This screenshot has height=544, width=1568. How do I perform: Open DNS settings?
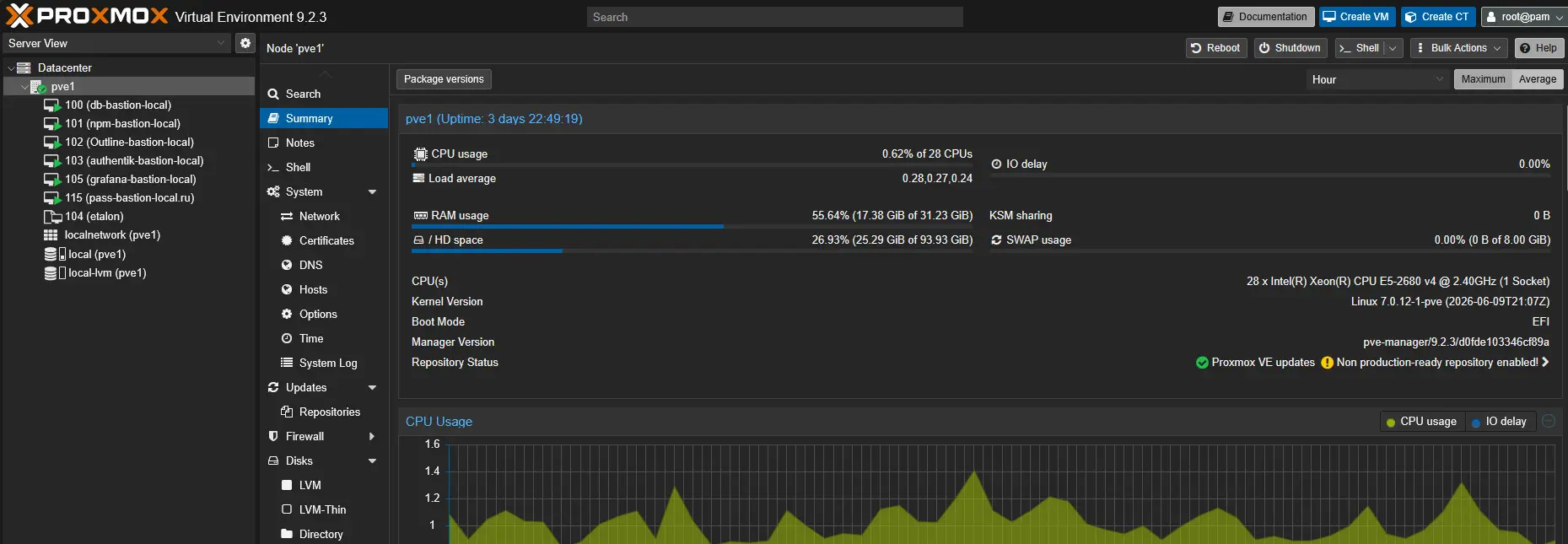click(324, 265)
